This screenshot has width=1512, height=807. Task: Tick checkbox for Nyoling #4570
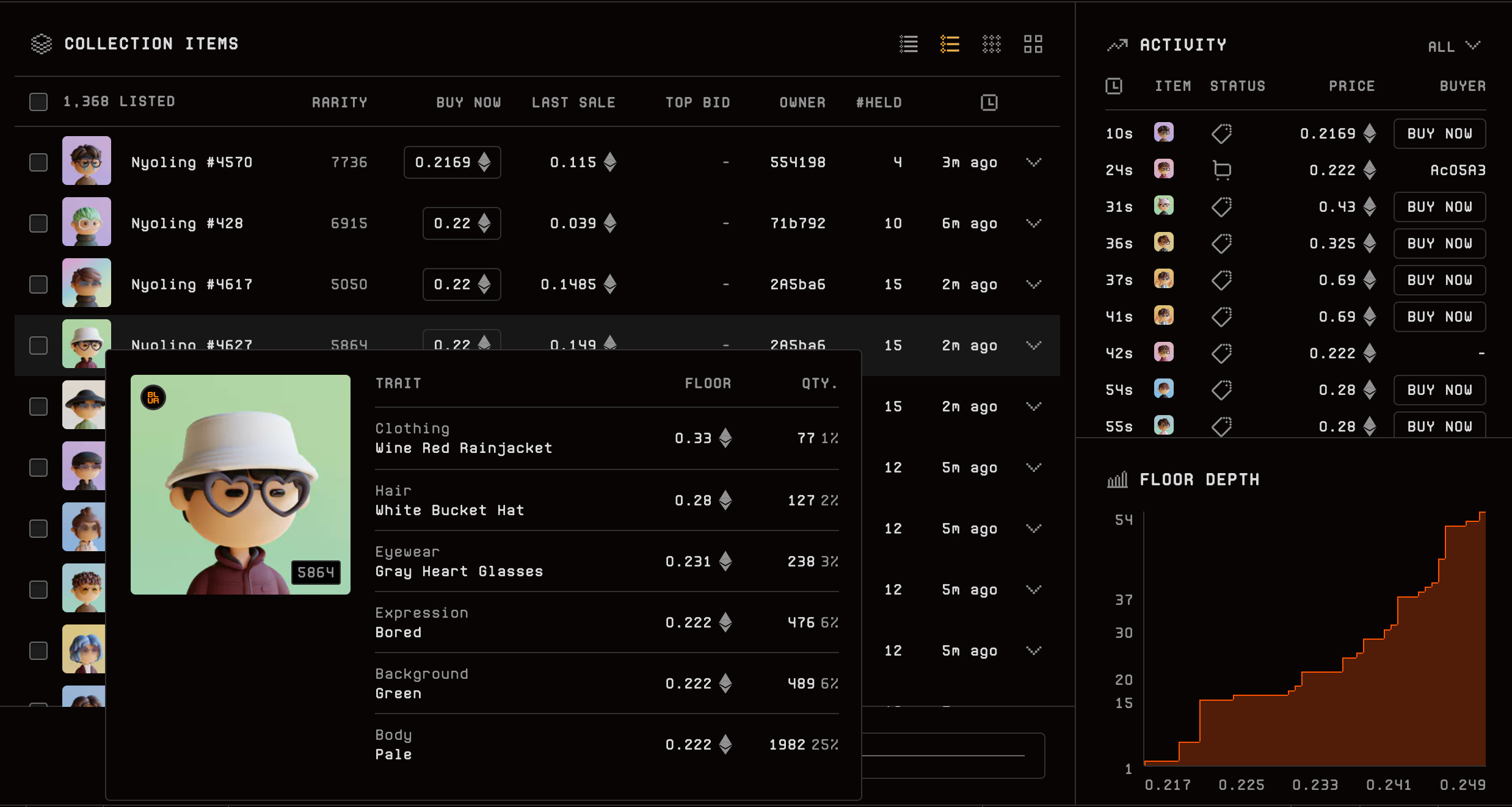pyautogui.click(x=38, y=162)
